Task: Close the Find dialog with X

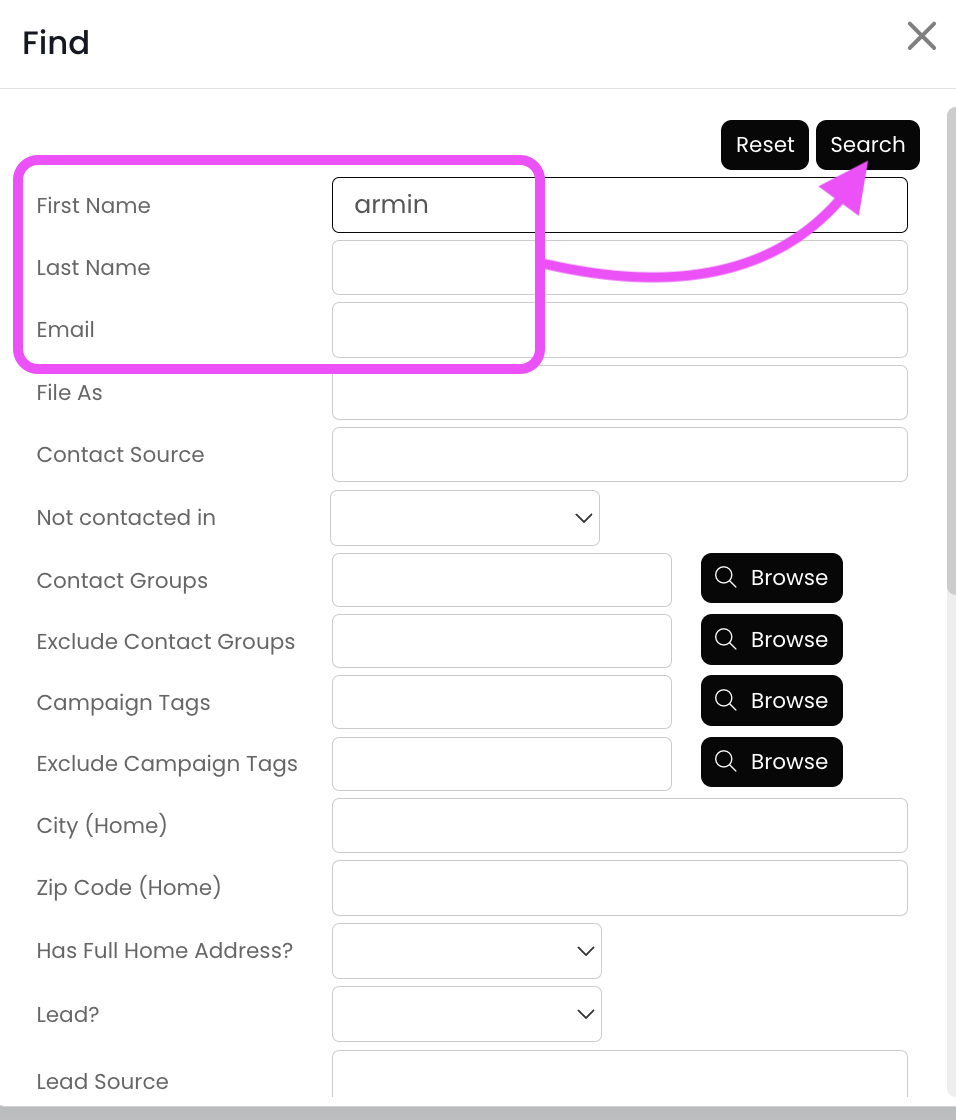Action: point(921,37)
